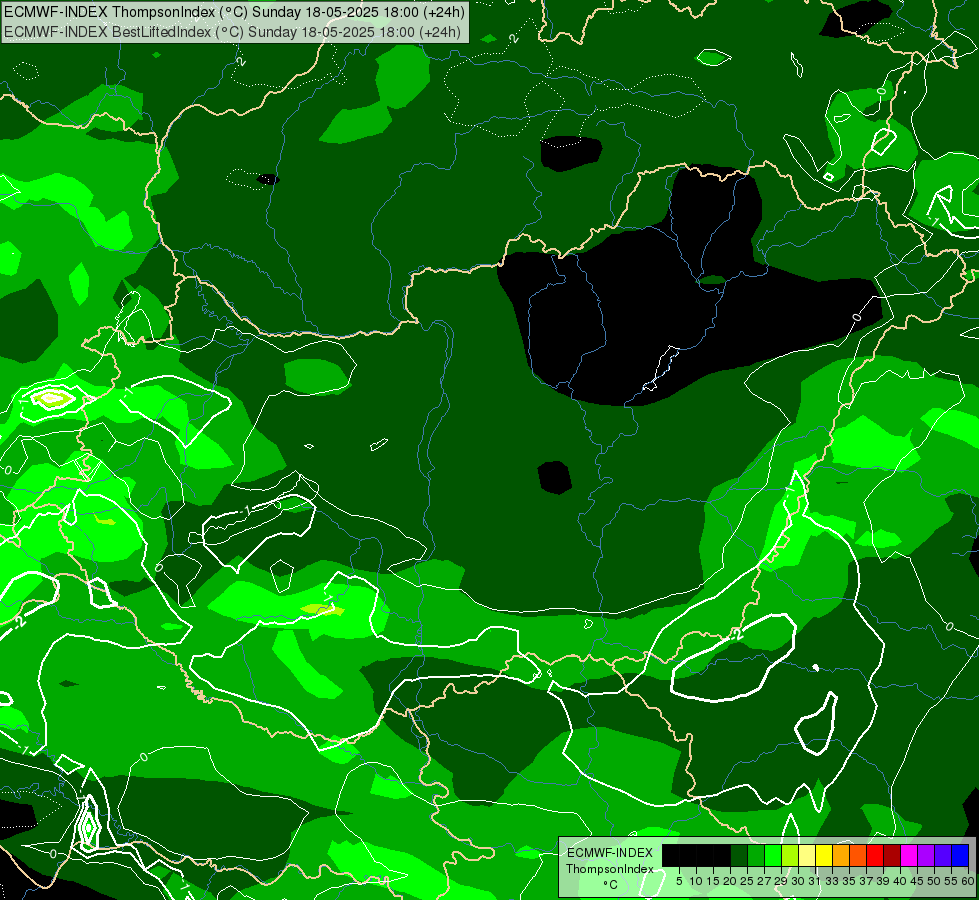Click the yellow-green 29–30 legend swatch
This screenshot has width=979, height=900.
click(790, 856)
